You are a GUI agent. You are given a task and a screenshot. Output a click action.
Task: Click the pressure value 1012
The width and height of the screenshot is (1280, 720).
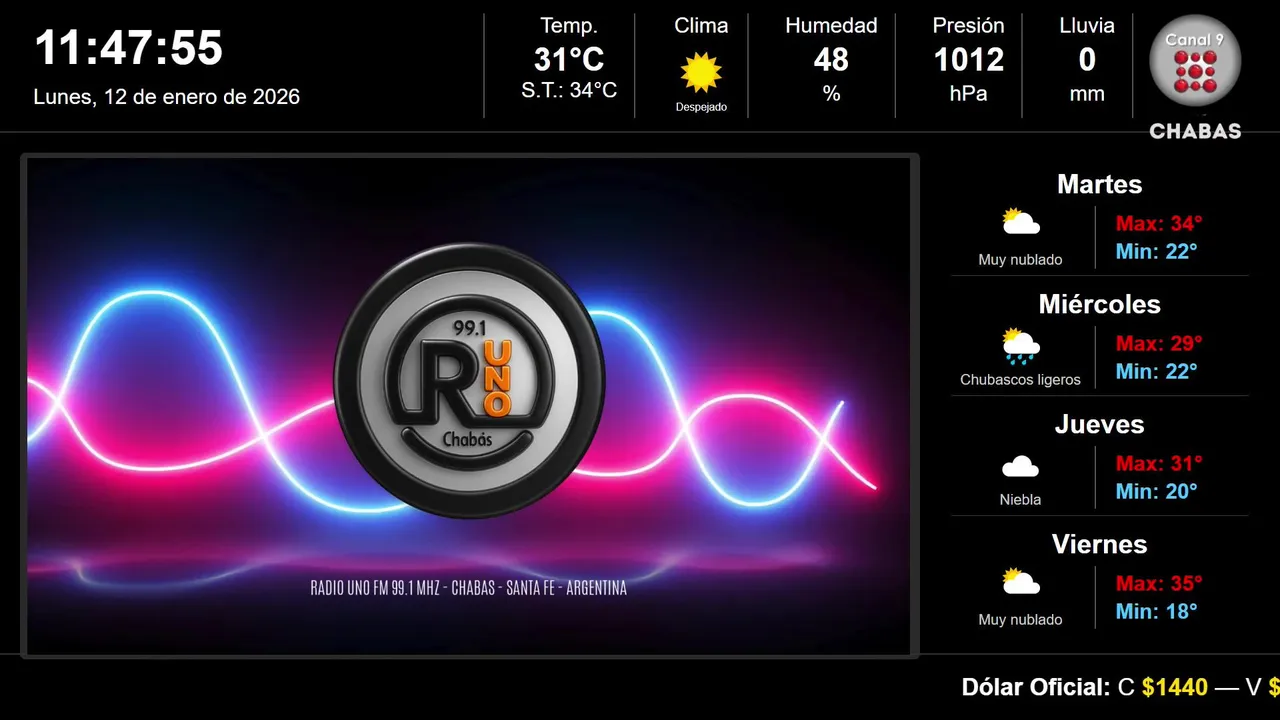coord(968,60)
